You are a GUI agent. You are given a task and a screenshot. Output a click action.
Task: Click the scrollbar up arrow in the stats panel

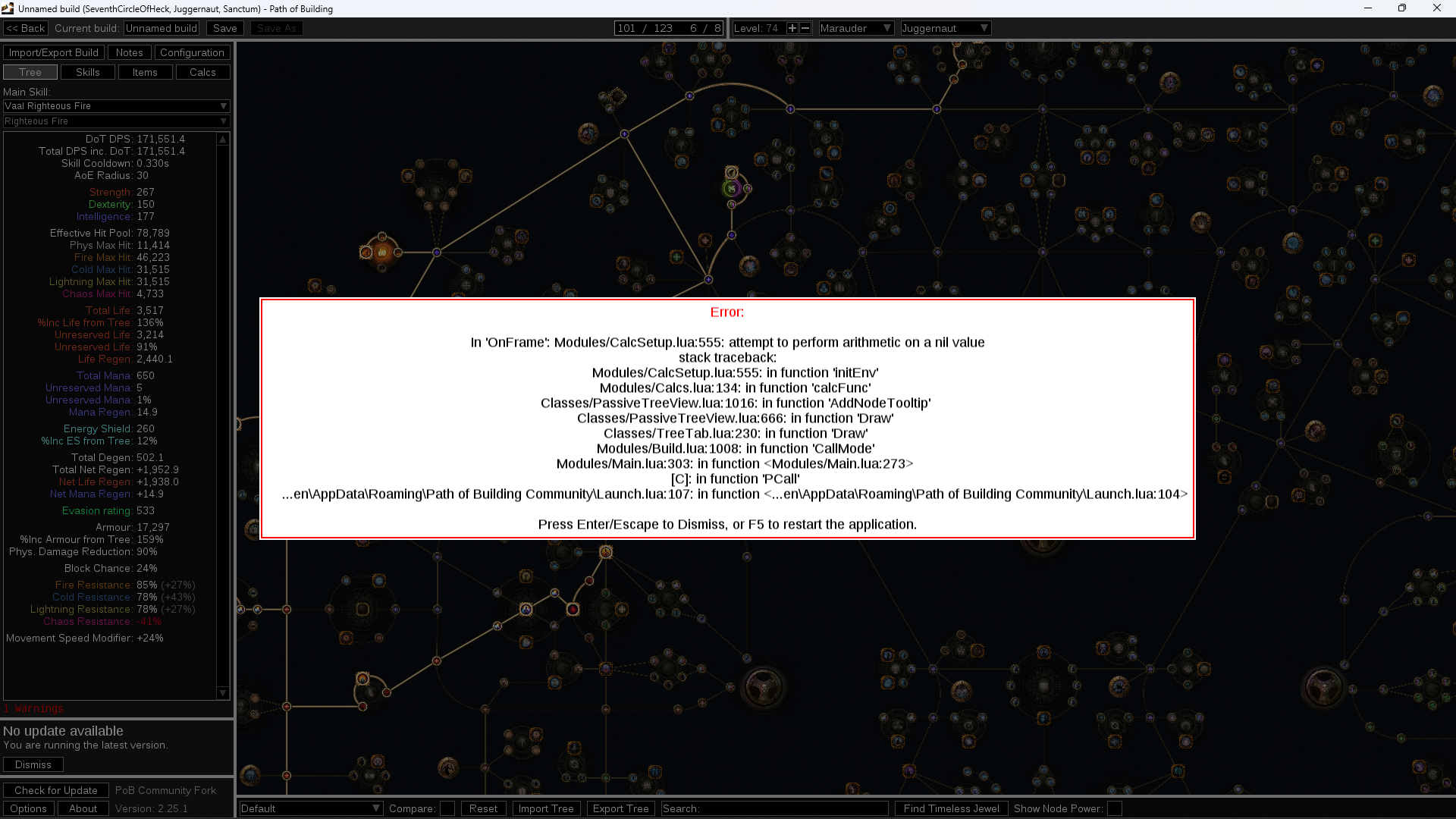[x=222, y=140]
